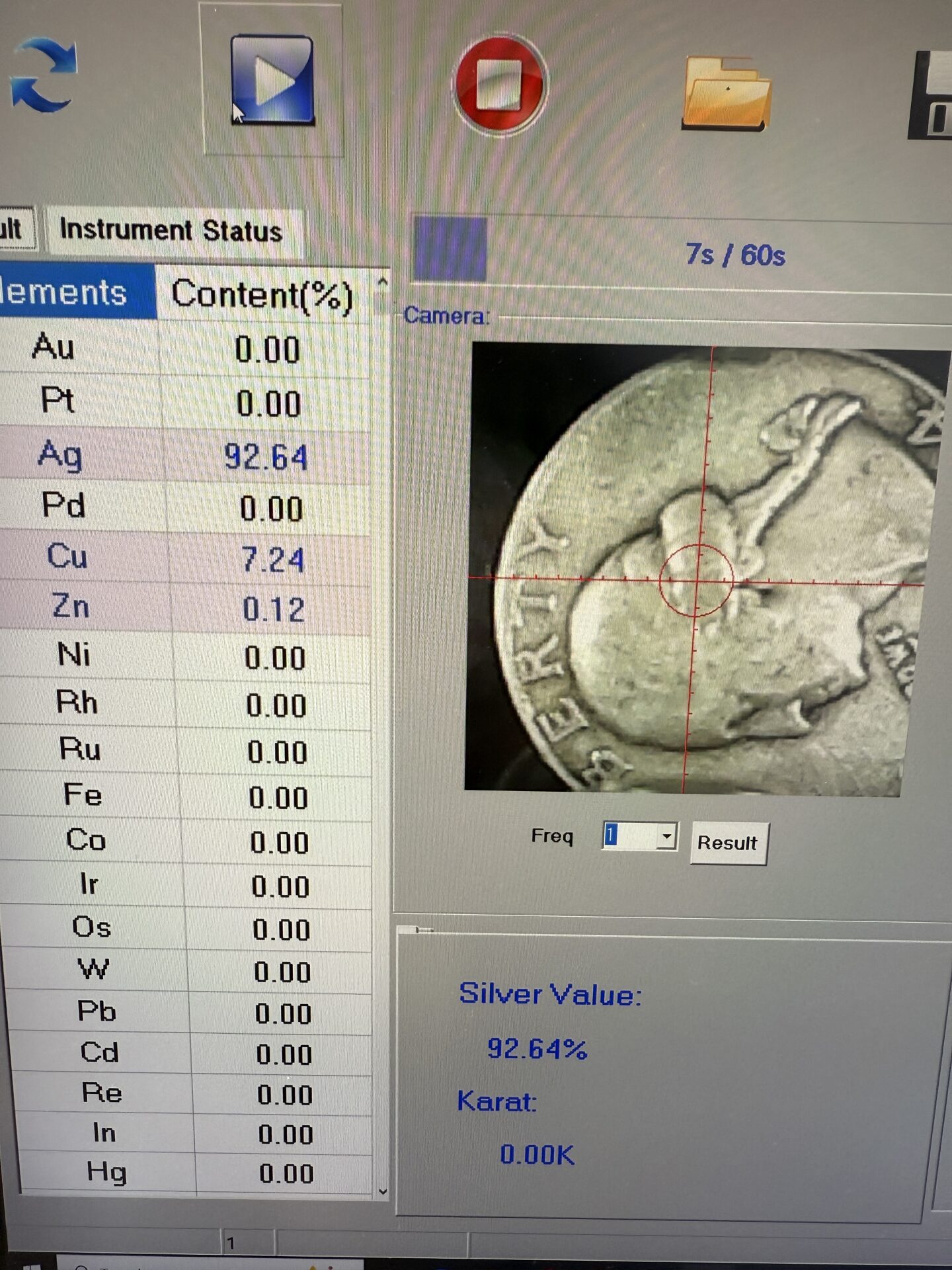Open the Freq dropdown arrow
The width and height of the screenshot is (952, 1270).
[667, 837]
